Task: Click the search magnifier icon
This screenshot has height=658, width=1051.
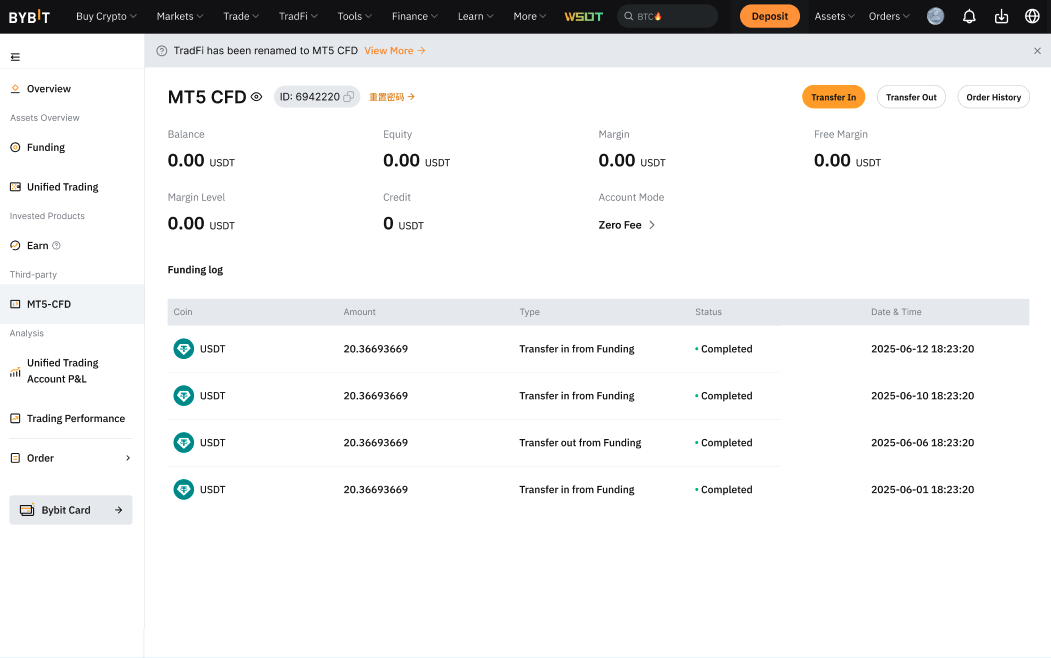Action: click(629, 17)
